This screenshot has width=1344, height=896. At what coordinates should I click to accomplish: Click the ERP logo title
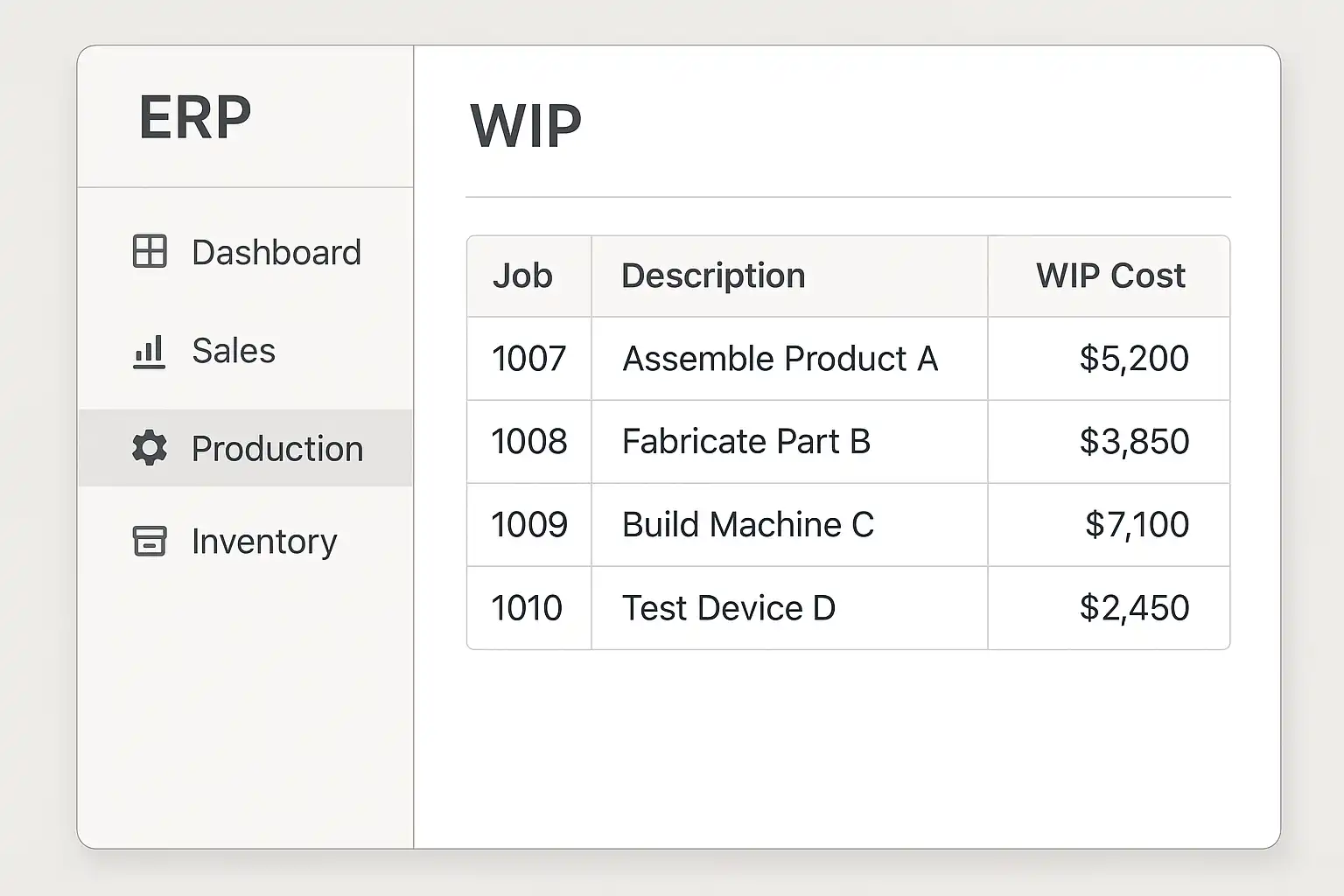195,117
